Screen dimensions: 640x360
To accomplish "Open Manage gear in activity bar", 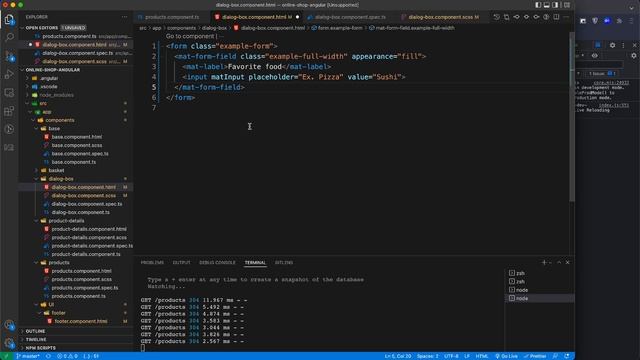I will tap(9, 343).
